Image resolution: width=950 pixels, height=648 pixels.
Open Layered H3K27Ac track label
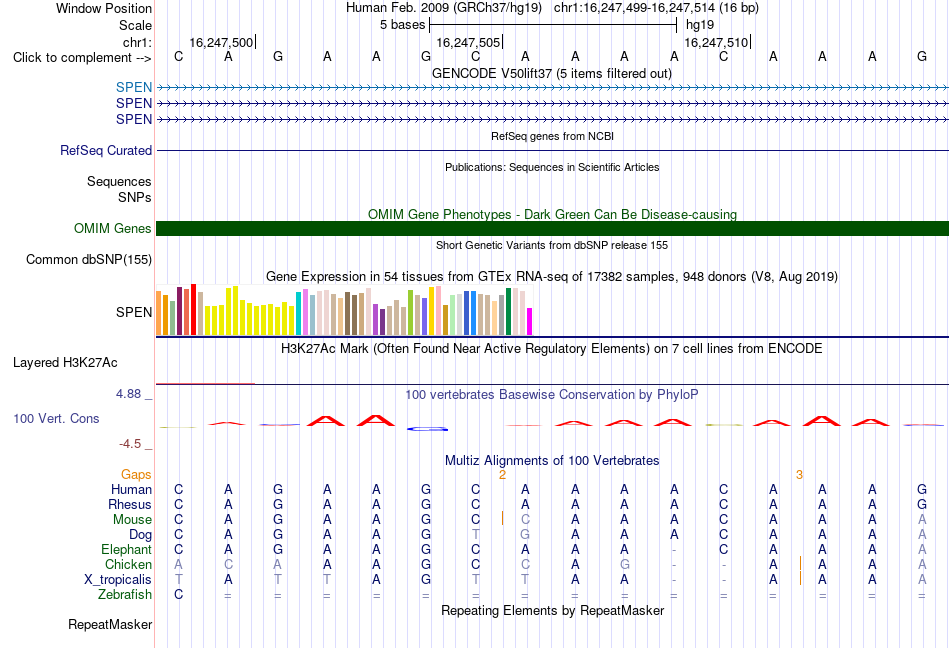65,363
